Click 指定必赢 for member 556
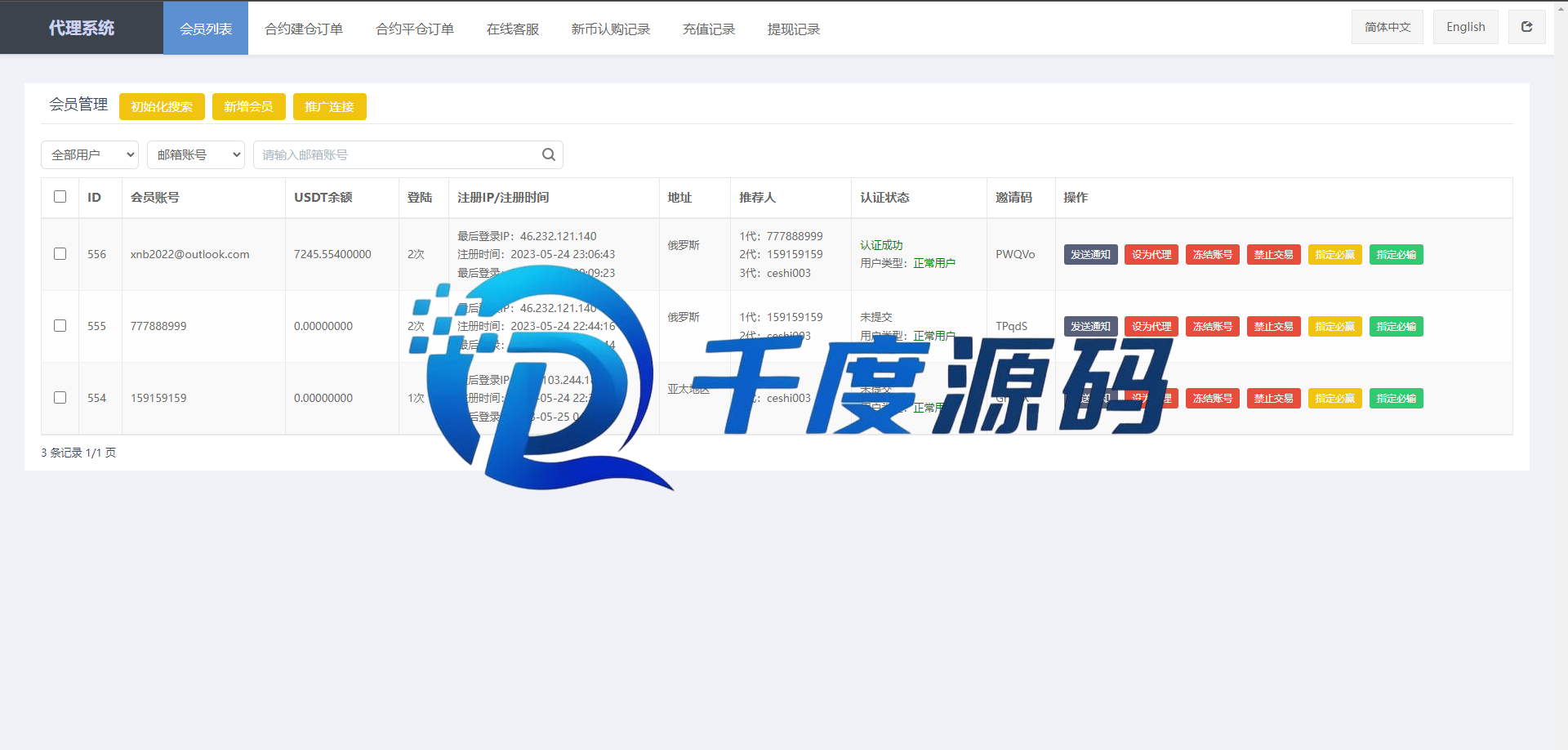Screen dimensions: 1568x750 click(x=1335, y=254)
